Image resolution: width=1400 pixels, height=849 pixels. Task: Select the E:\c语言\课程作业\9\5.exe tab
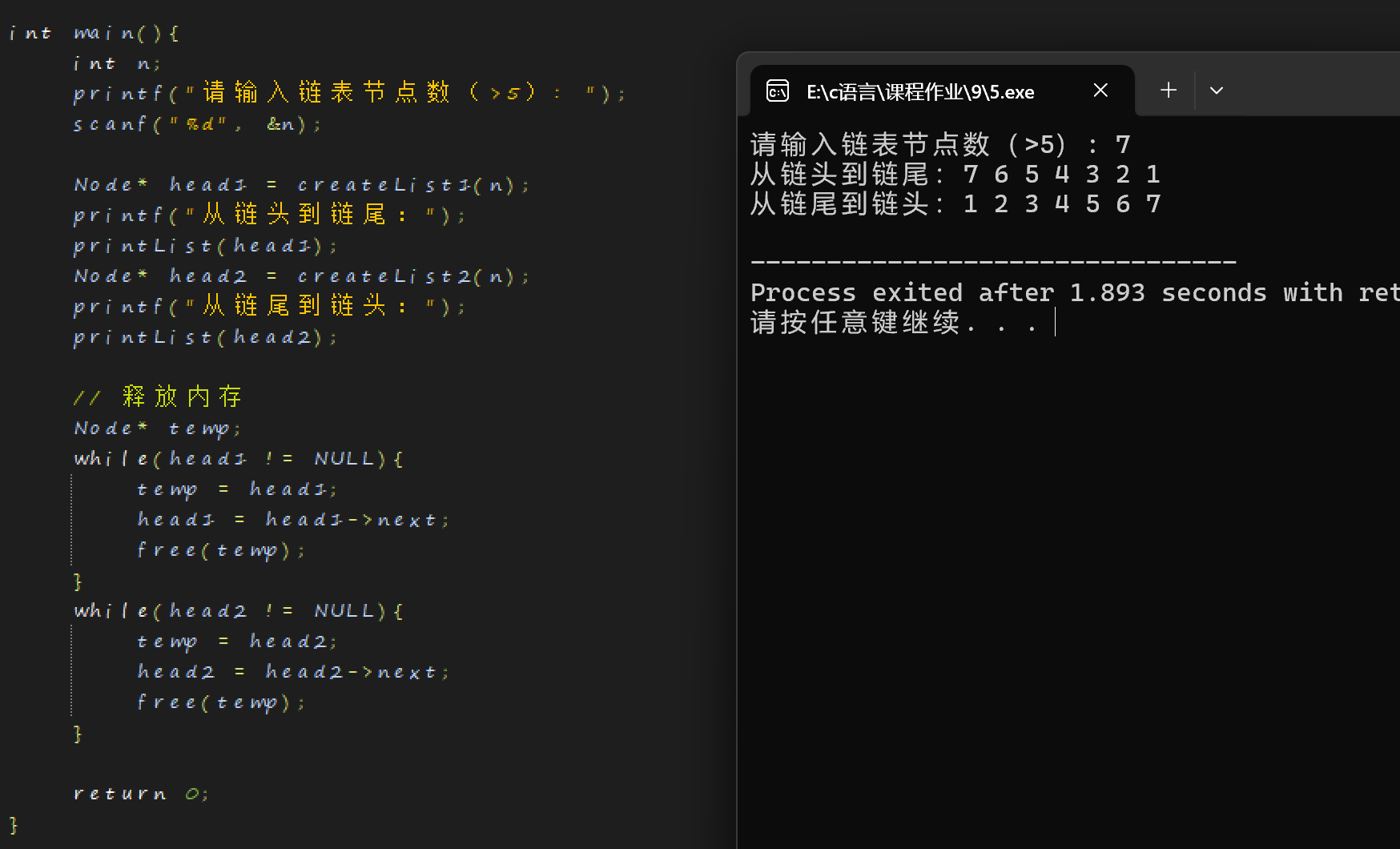942,91
